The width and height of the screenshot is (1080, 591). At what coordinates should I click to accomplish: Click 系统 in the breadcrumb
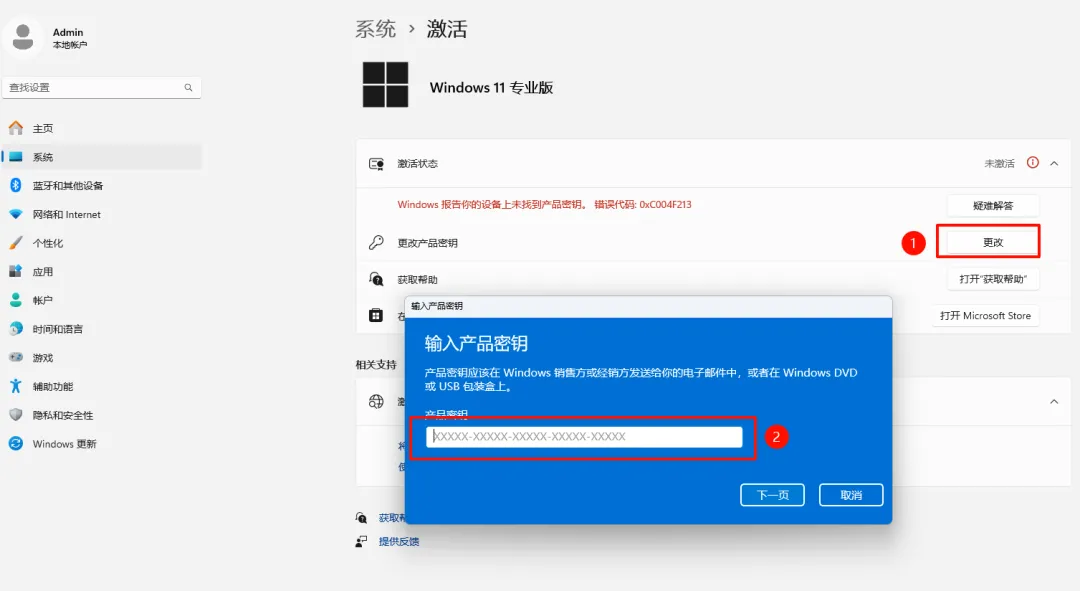click(x=375, y=29)
